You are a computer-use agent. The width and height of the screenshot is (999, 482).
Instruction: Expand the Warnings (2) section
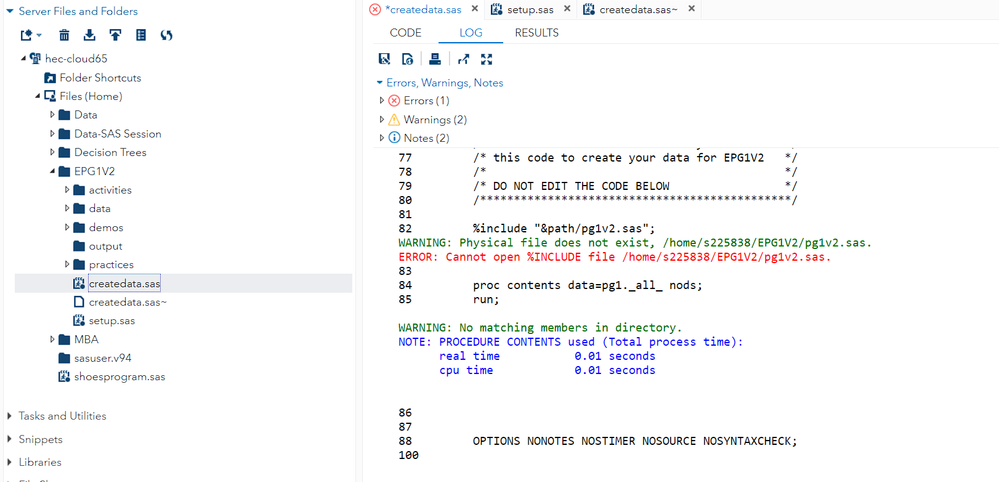click(381, 120)
